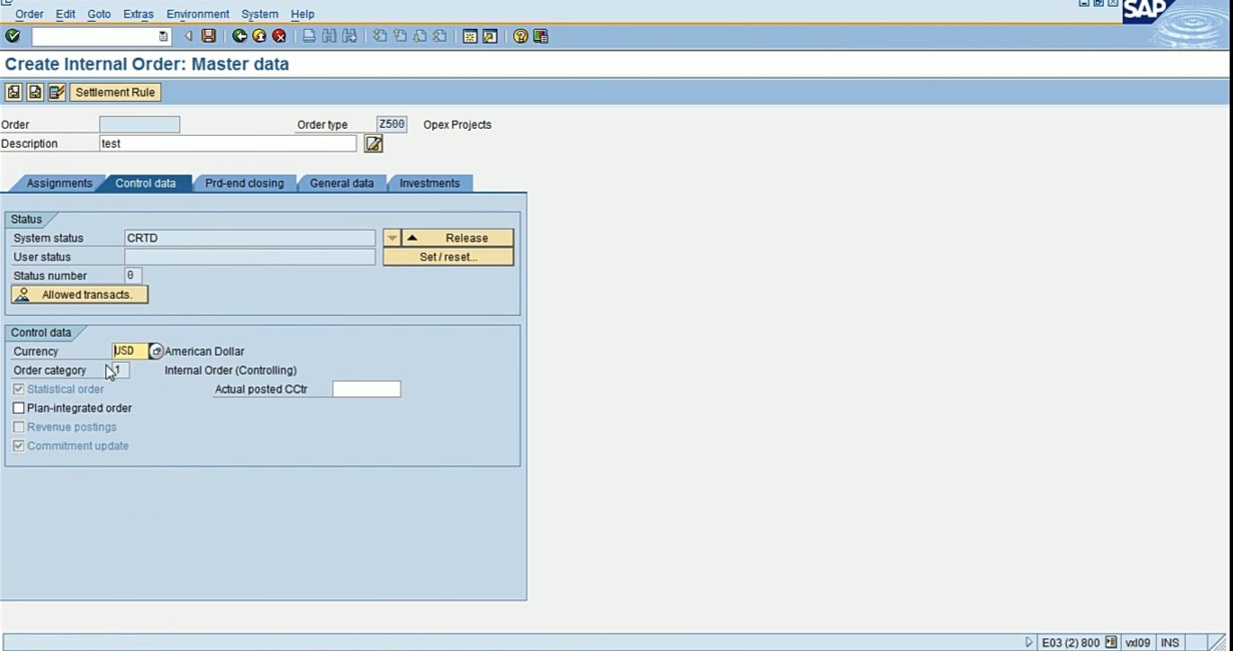Click the Create Shortcut icon
This screenshot has width=1233, height=651.
click(490, 36)
